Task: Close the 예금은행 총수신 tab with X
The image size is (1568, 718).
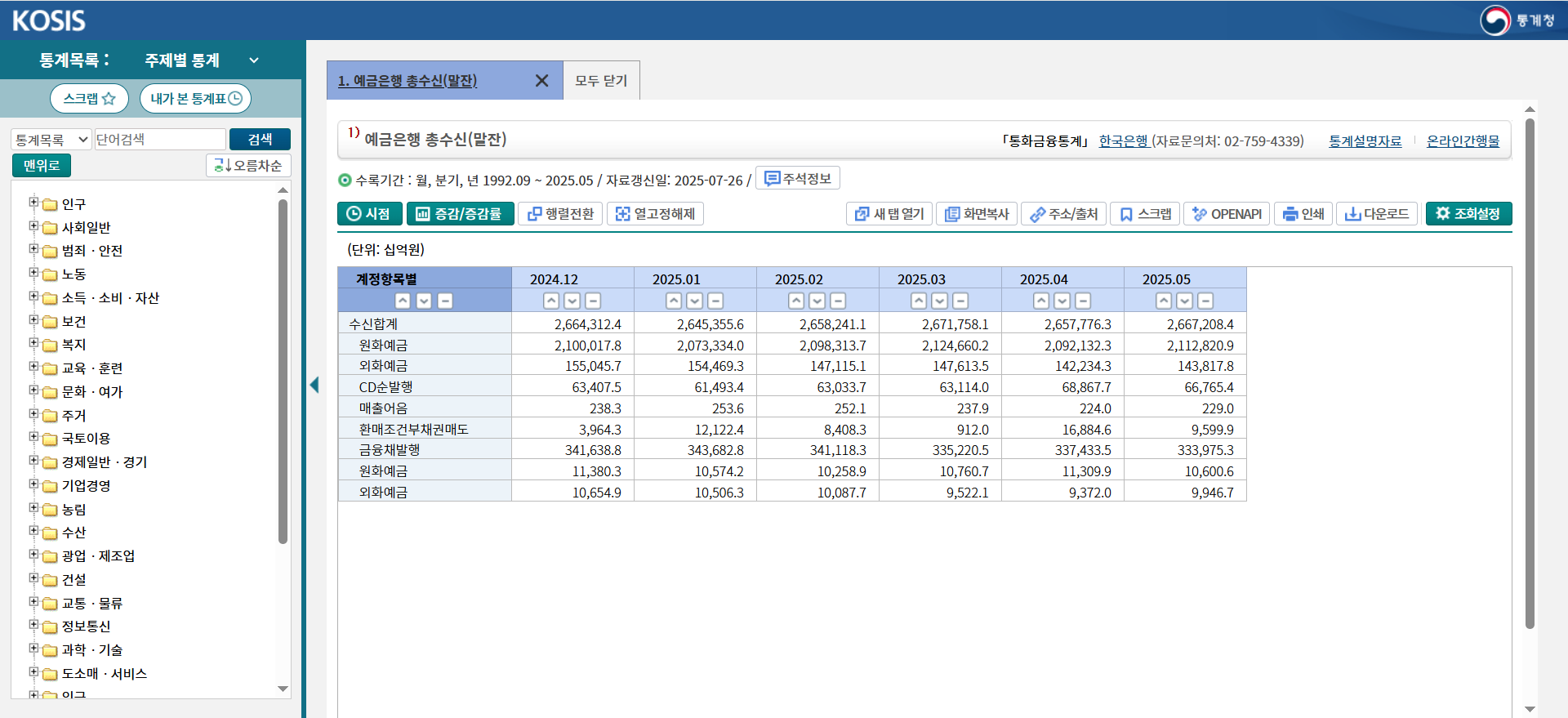Action: (541, 80)
